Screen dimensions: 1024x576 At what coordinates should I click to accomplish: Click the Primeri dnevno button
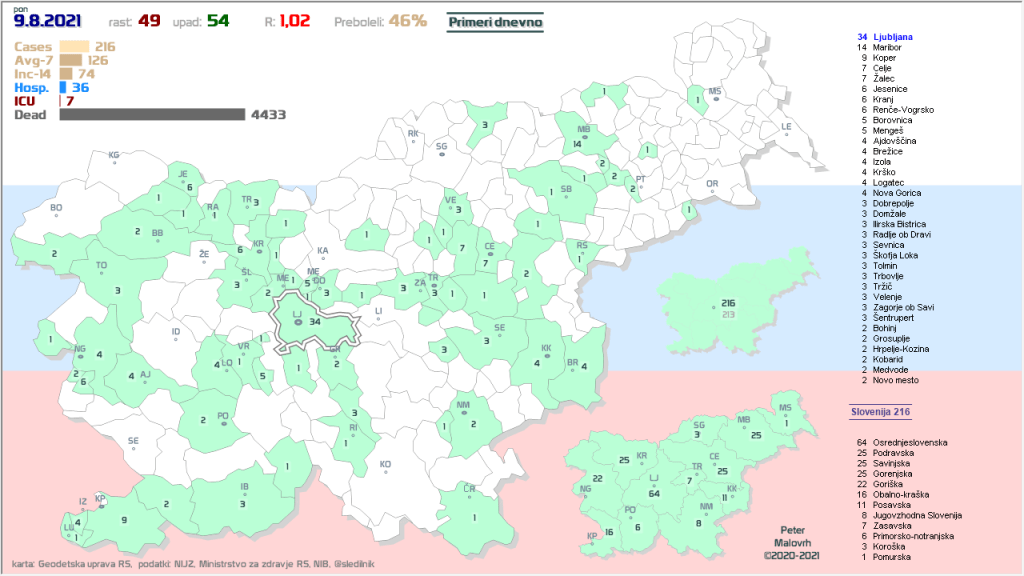point(495,20)
